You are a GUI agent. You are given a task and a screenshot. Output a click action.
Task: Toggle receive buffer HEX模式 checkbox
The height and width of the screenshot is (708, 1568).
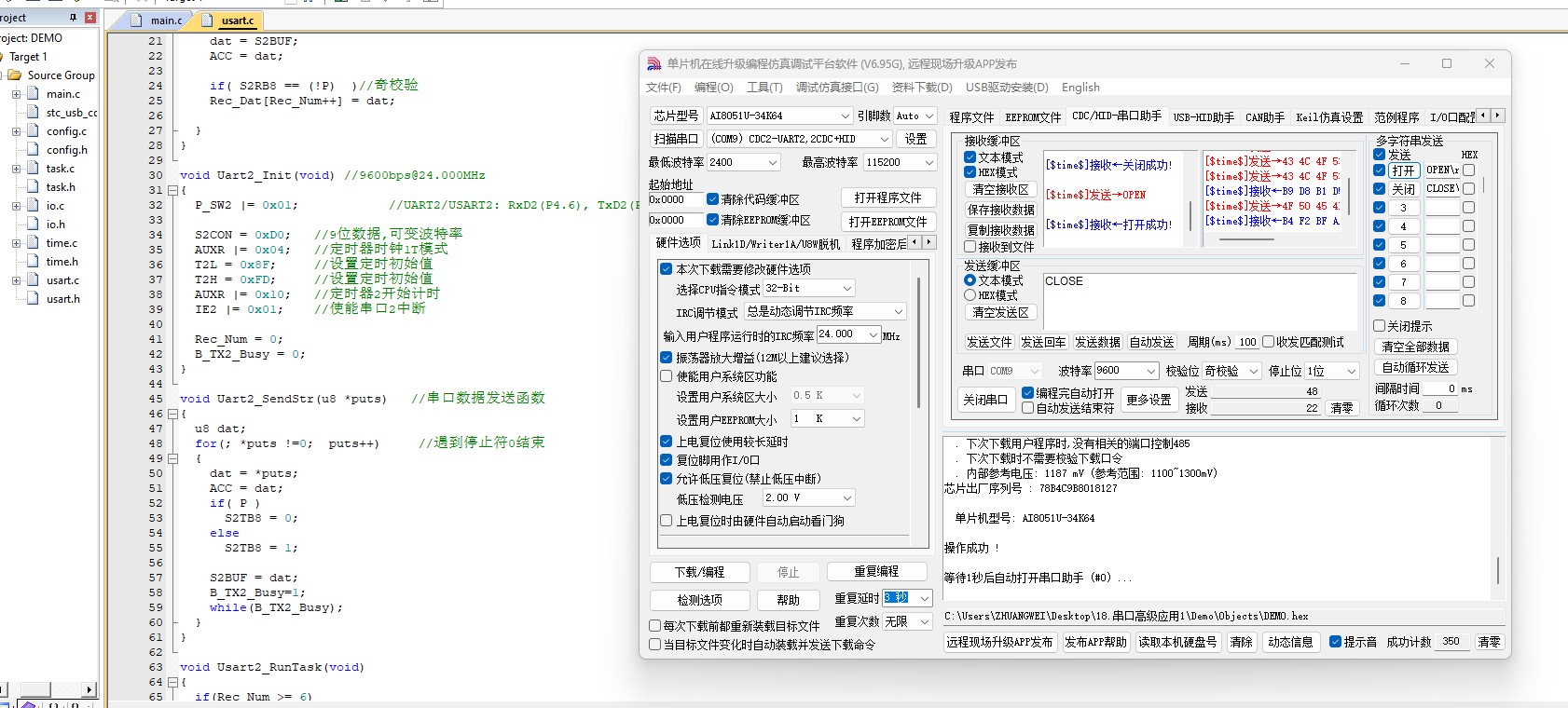tap(970, 172)
